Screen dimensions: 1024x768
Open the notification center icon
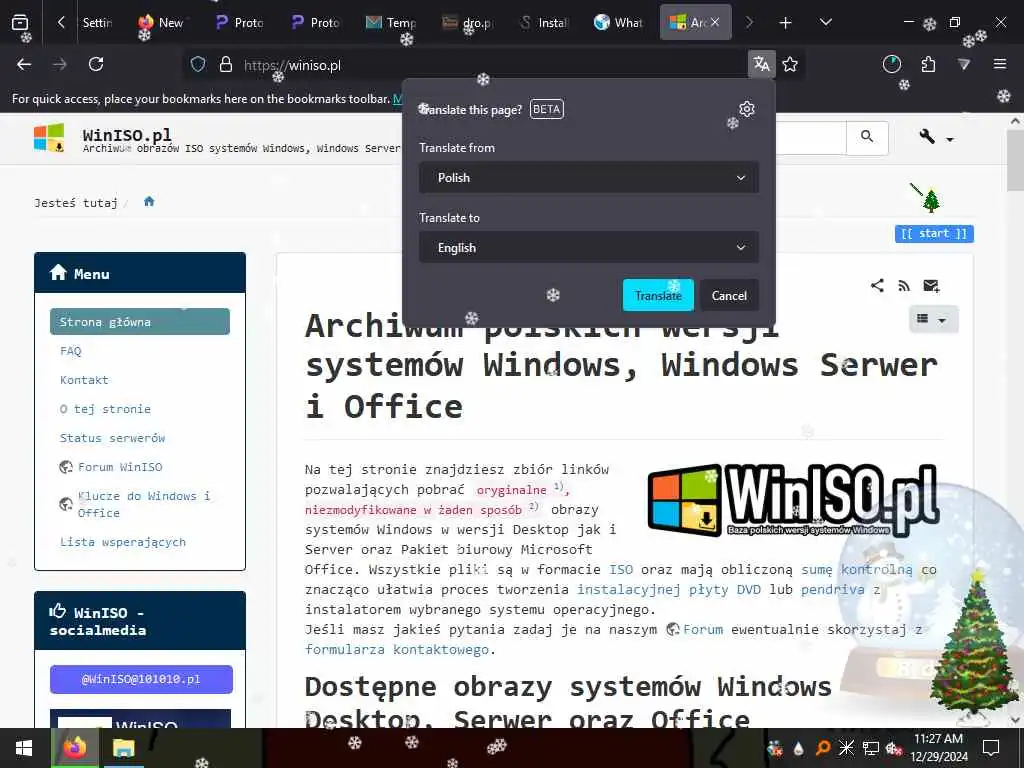[991, 748]
